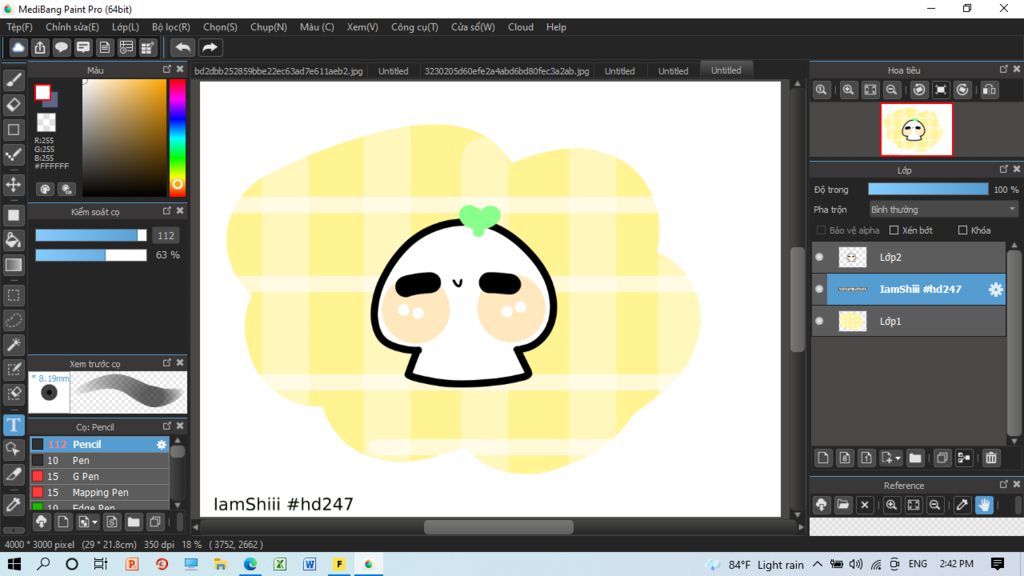The image size is (1024, 576).
Task: Select the Lớp1 layer
Action: tap(916, 321)
